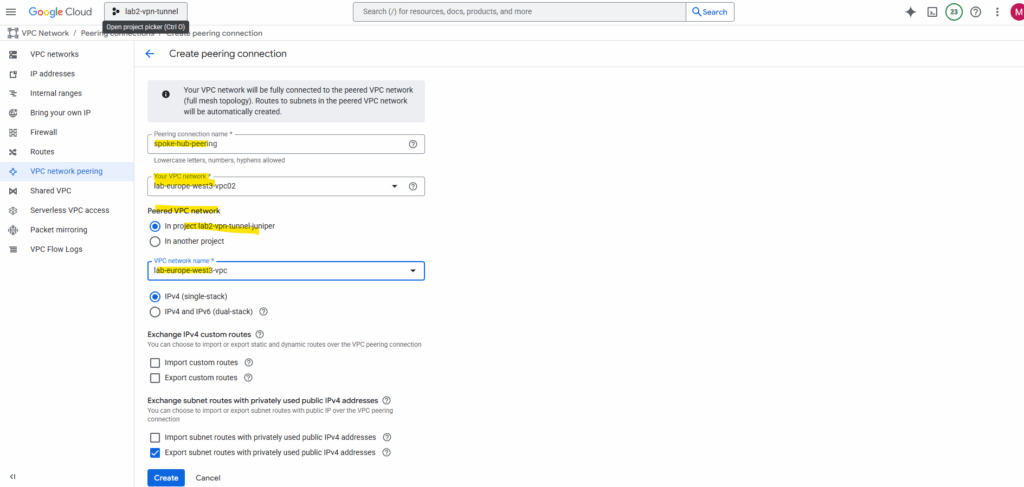Open the main navigation hamburger menu
Screen dimensions: 1024x487
[12, 11]
